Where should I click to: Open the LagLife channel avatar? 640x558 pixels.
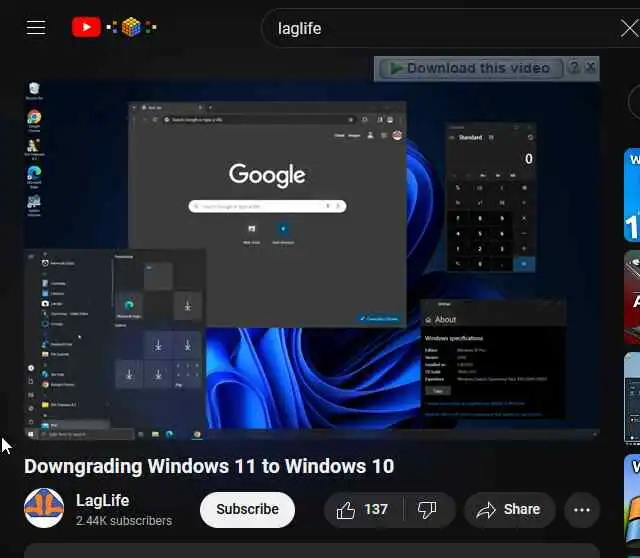(44, 508)
